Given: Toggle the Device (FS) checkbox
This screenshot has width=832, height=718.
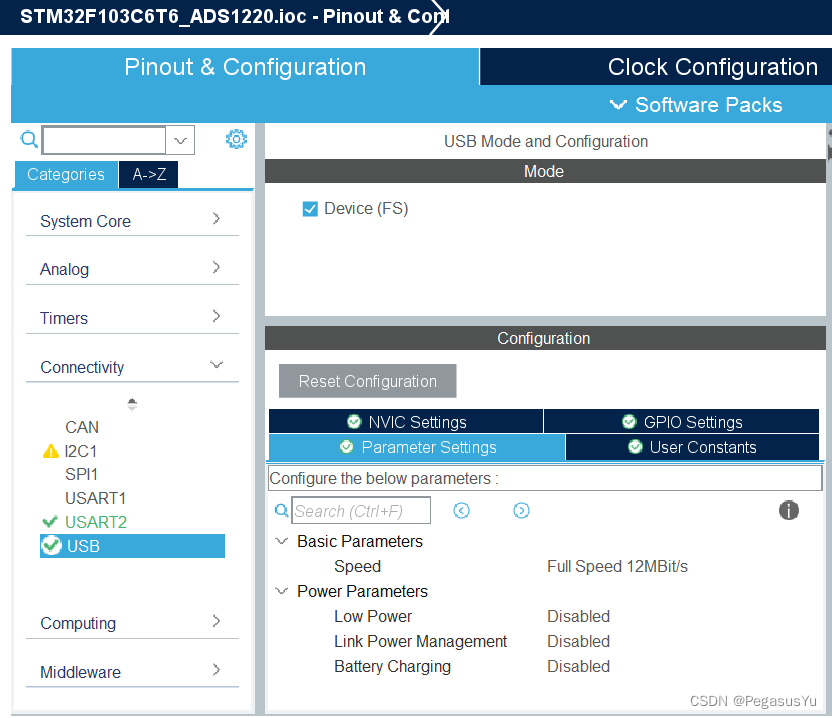Looking at the screenshot, I should (x=310, y=209).
